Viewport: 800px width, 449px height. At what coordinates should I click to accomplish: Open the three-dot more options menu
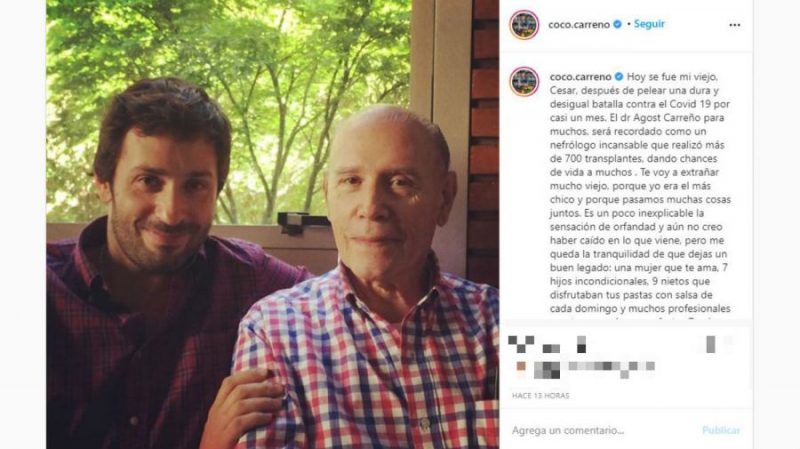tap(734, 25)
